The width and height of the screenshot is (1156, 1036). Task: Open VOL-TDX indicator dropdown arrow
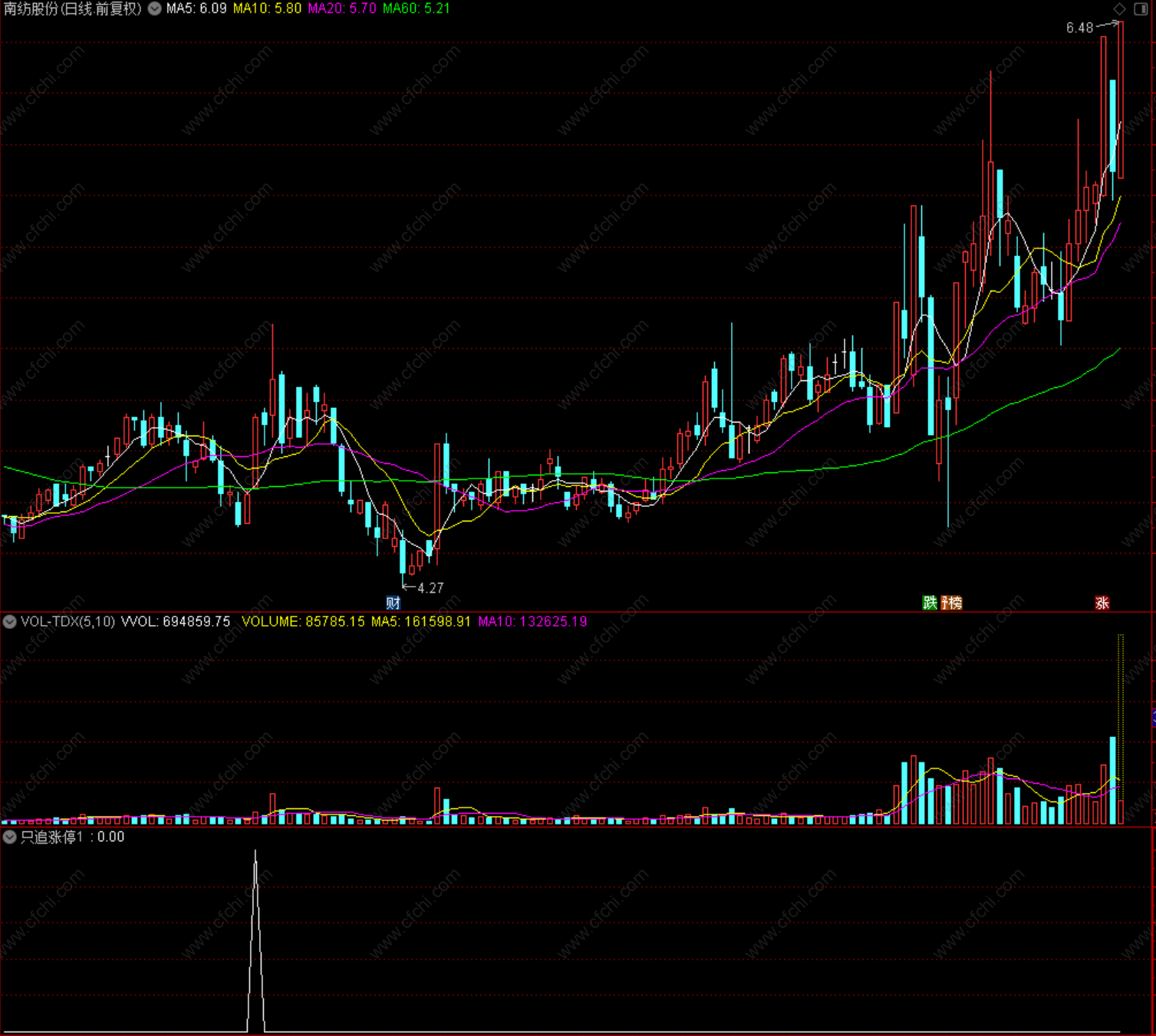pyautogui.click(x=10, y=621)
